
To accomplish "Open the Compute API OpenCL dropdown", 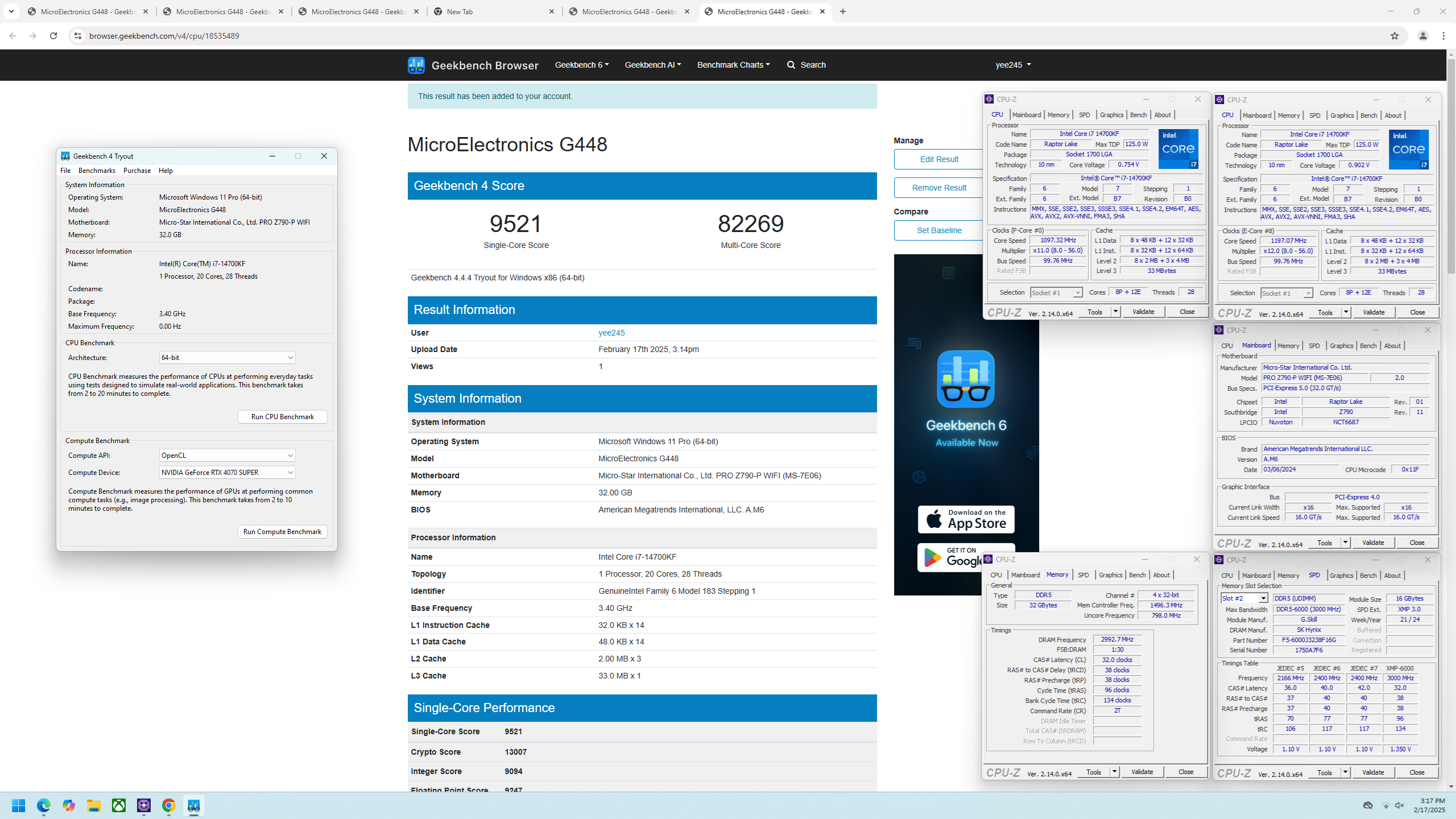I will (227, 456).
